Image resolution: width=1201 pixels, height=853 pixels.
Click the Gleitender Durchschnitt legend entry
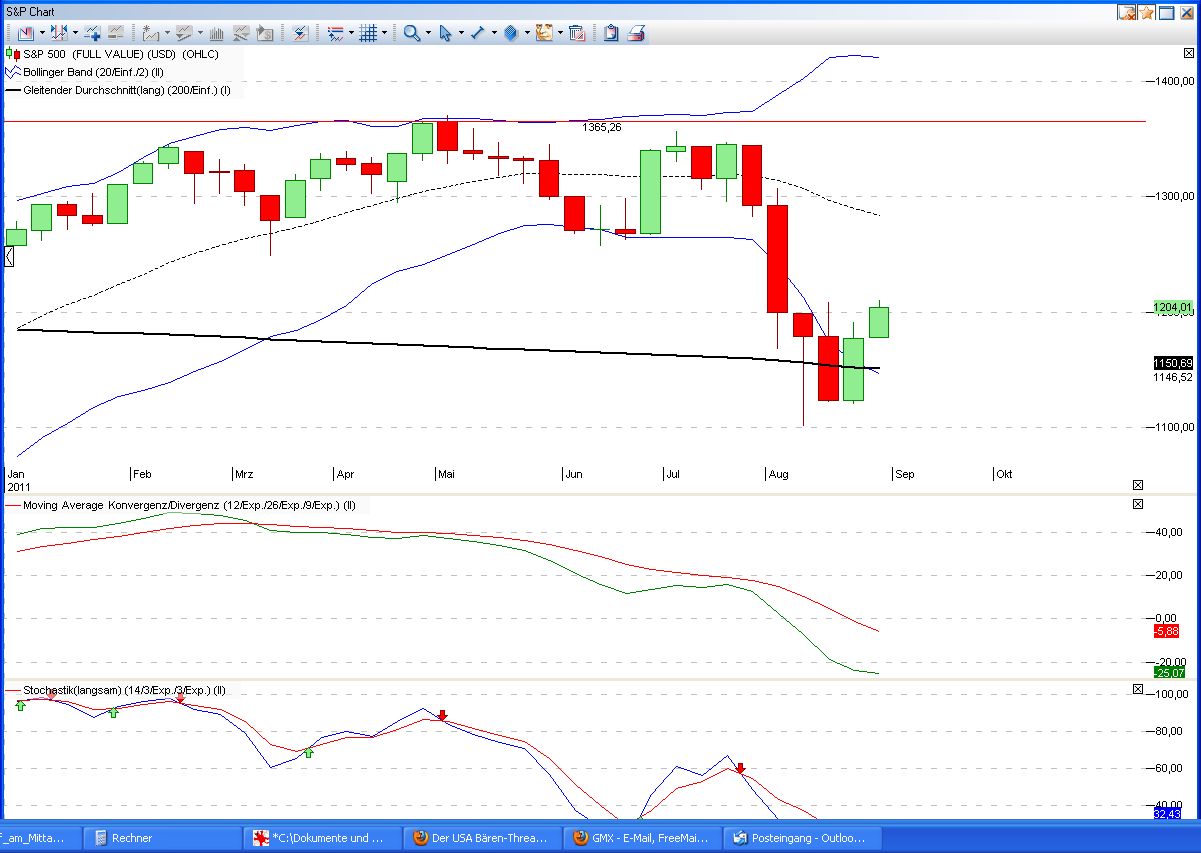click(x=118, y=90)
